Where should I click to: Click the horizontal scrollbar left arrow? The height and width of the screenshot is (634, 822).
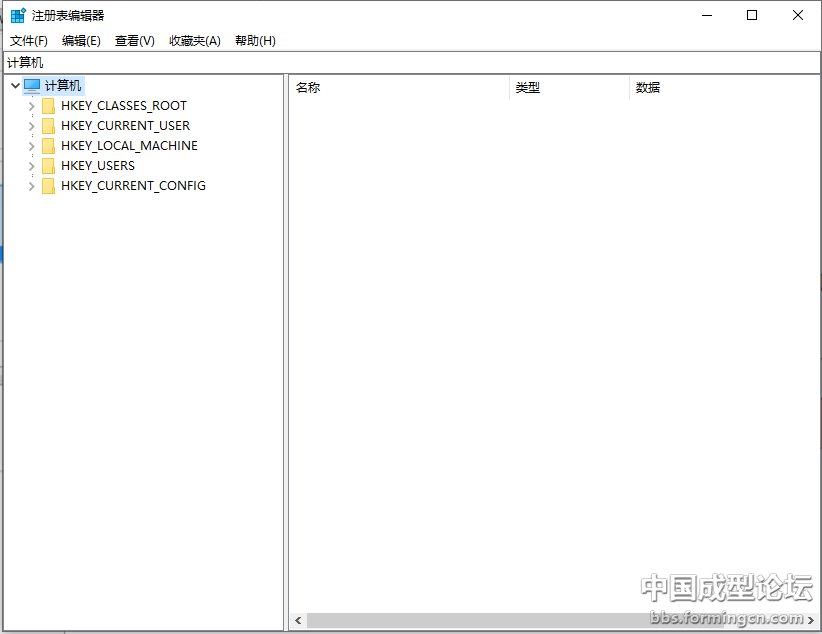pyautogui.click(x=298, y=621)
